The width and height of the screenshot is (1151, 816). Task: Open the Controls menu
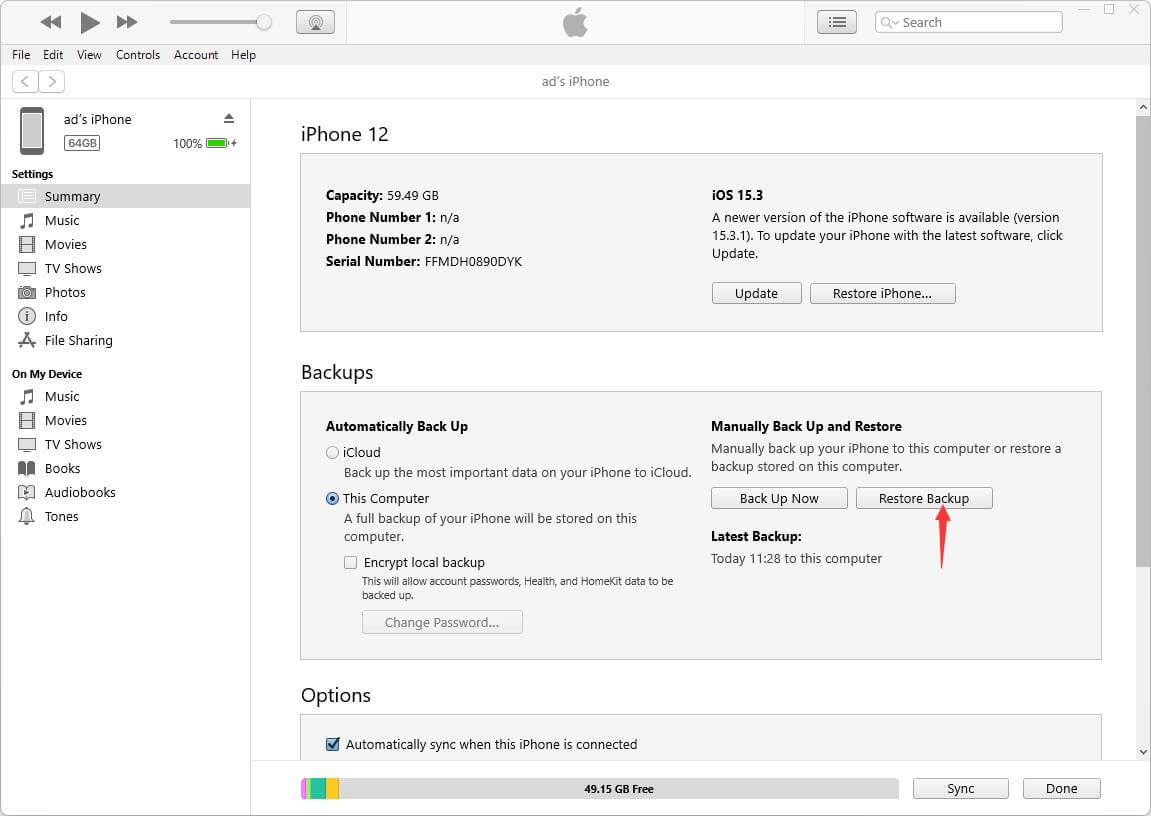[138, 55]
